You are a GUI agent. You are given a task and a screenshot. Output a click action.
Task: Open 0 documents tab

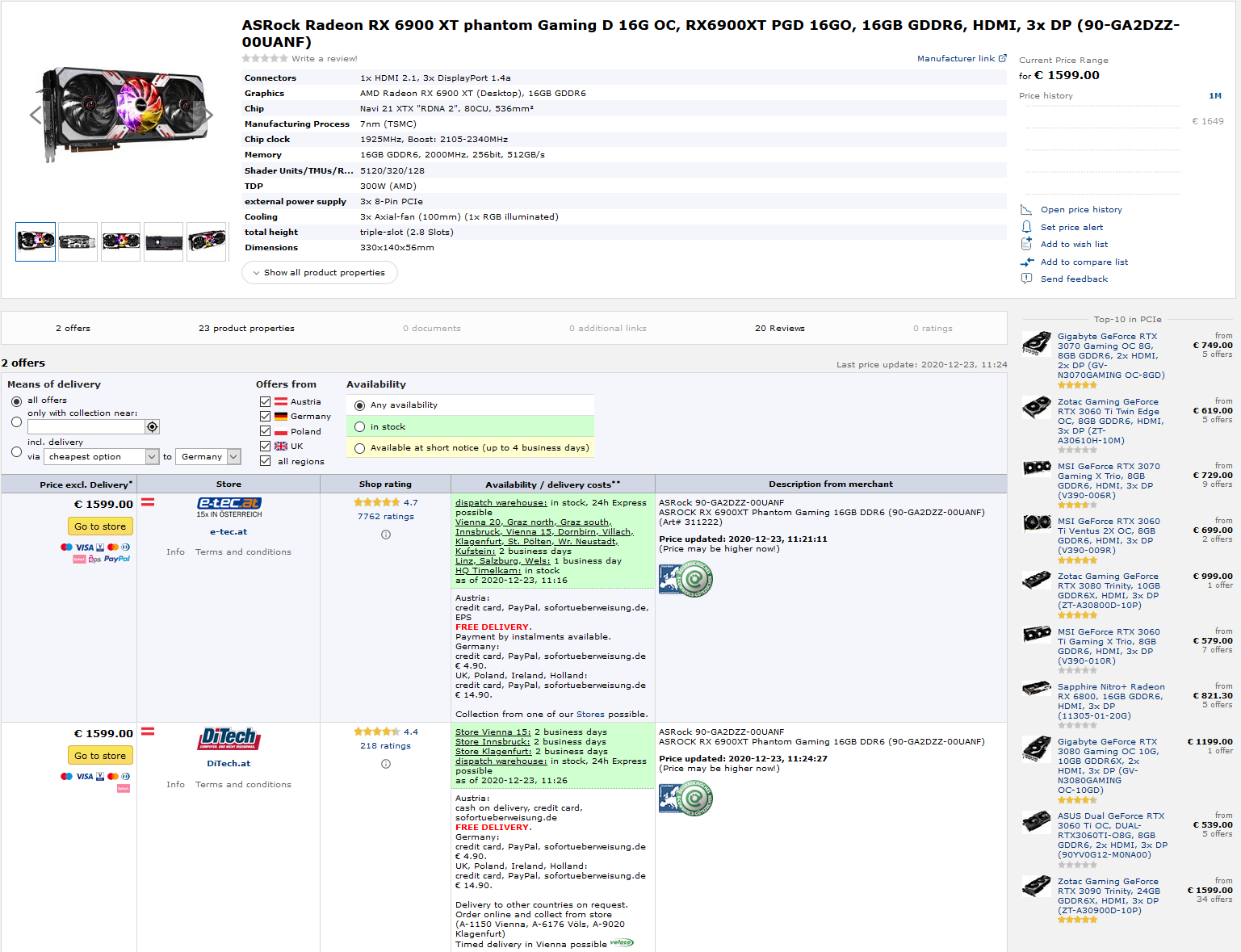tap(432, 328)
